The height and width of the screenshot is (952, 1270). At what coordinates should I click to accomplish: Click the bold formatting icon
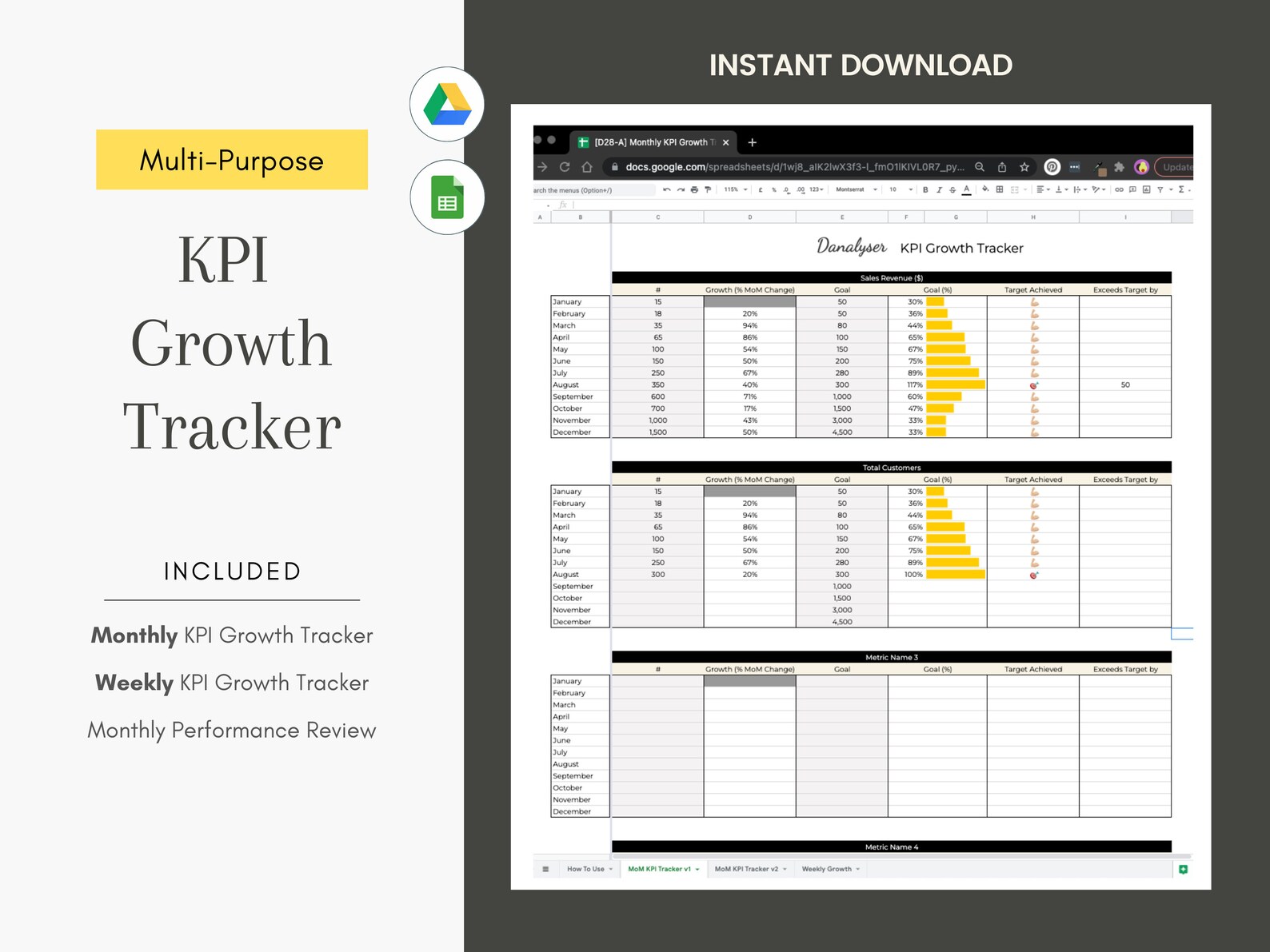pos(925,190)
